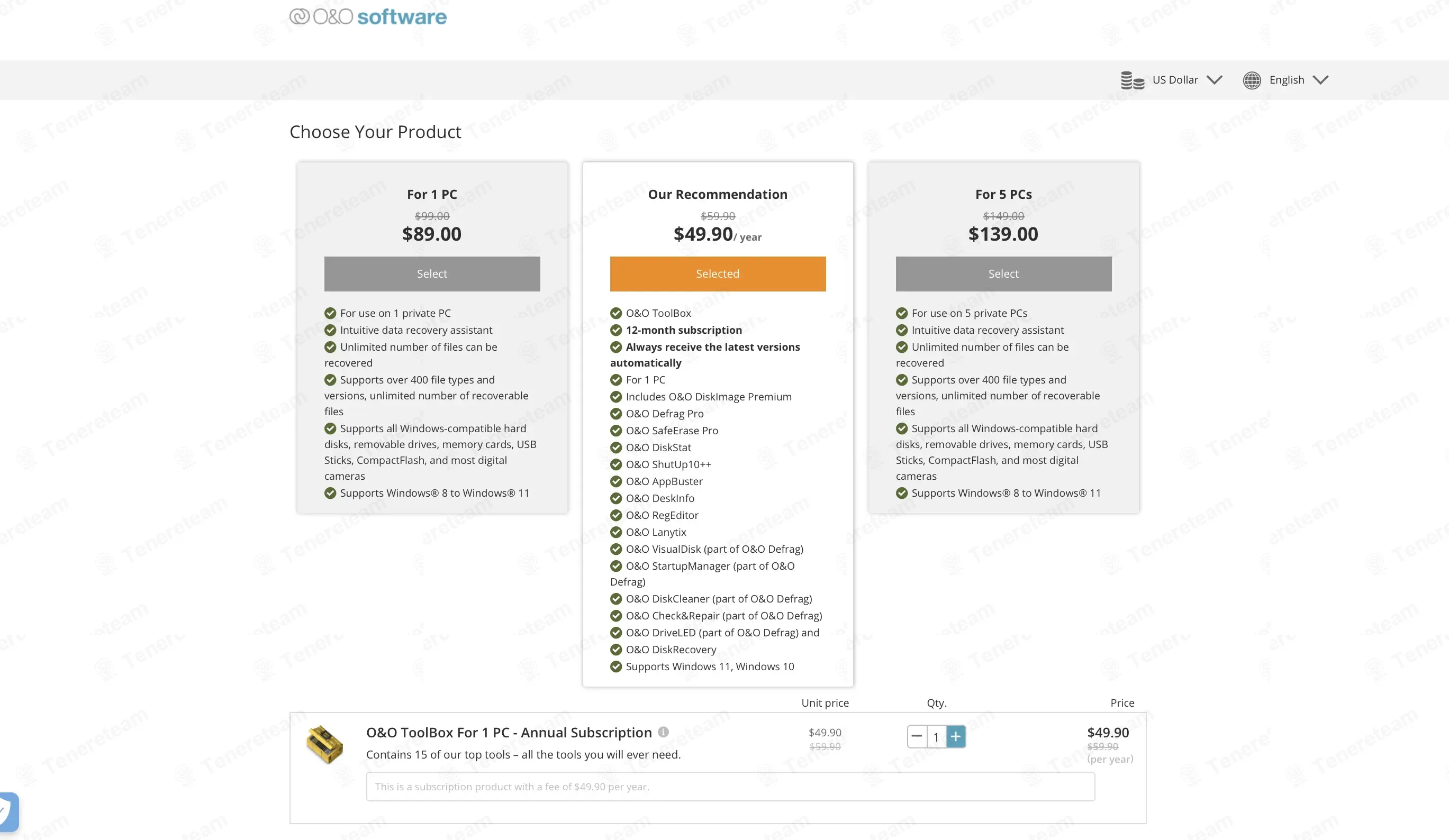
Task: Expand chevron arrow next to English
Action: 1320,80
